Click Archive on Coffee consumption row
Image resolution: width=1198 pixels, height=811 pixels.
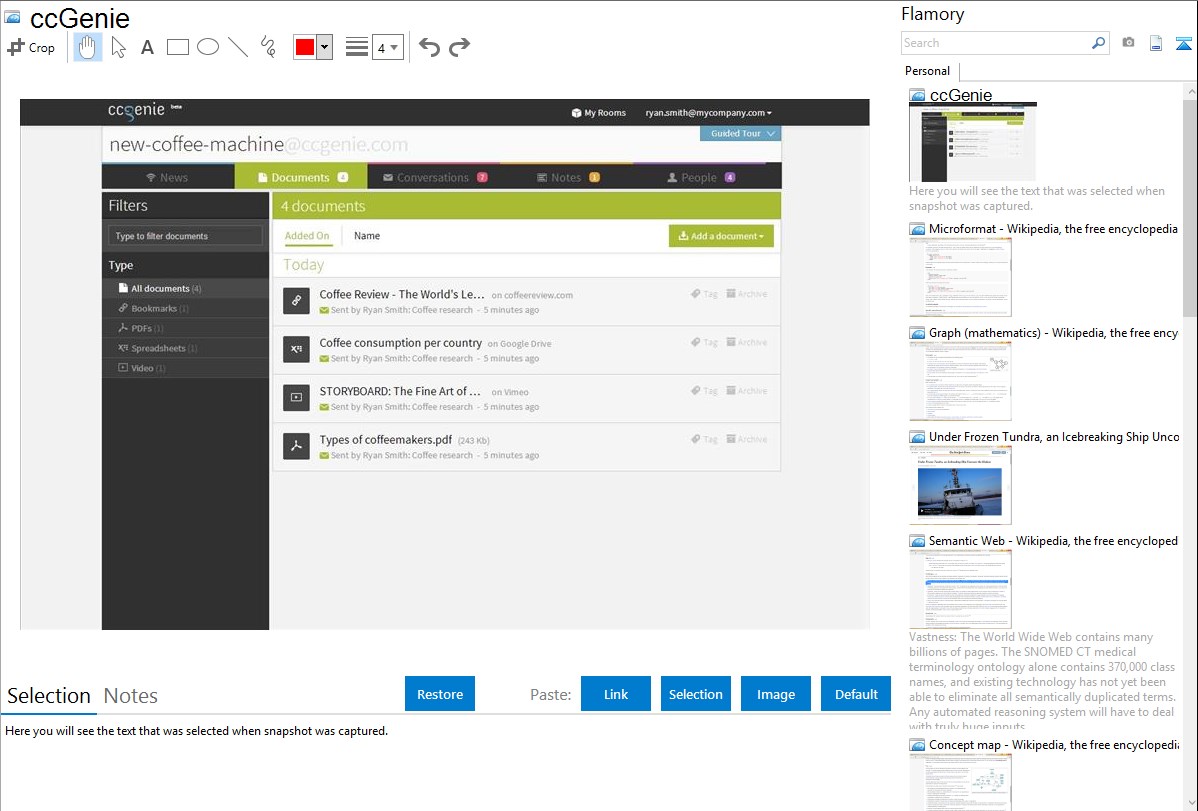click(746, 342)
